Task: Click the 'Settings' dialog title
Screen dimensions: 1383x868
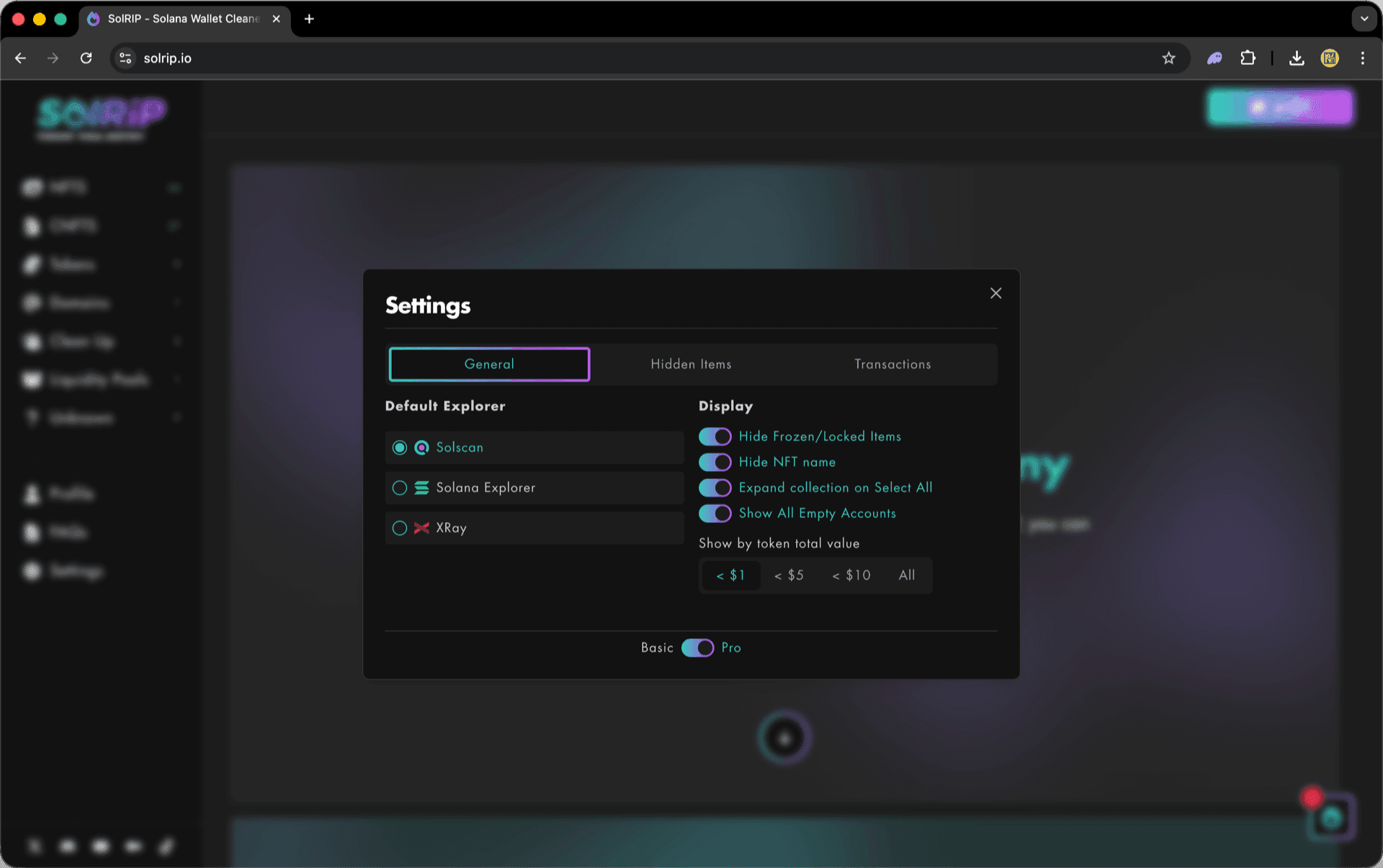Action: (428, 306)
